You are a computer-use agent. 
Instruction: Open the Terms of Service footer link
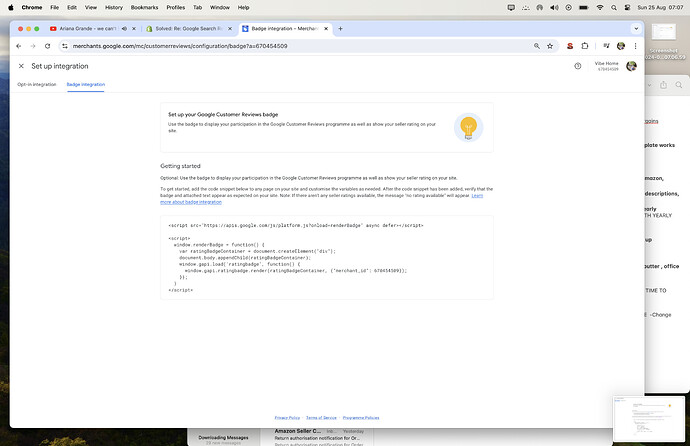click(x=321, y=417)
